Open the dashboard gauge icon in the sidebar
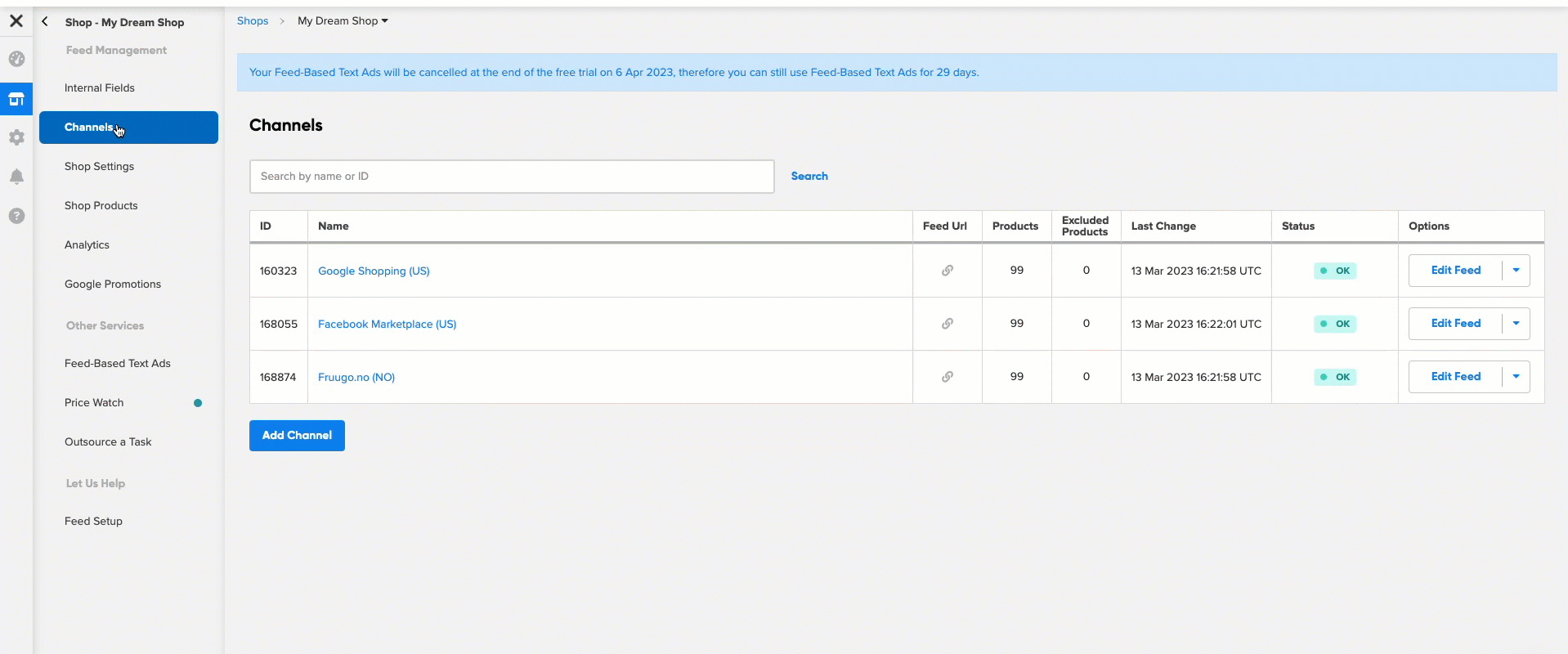The image size is (1568, 654). click(x=16, y=59)
